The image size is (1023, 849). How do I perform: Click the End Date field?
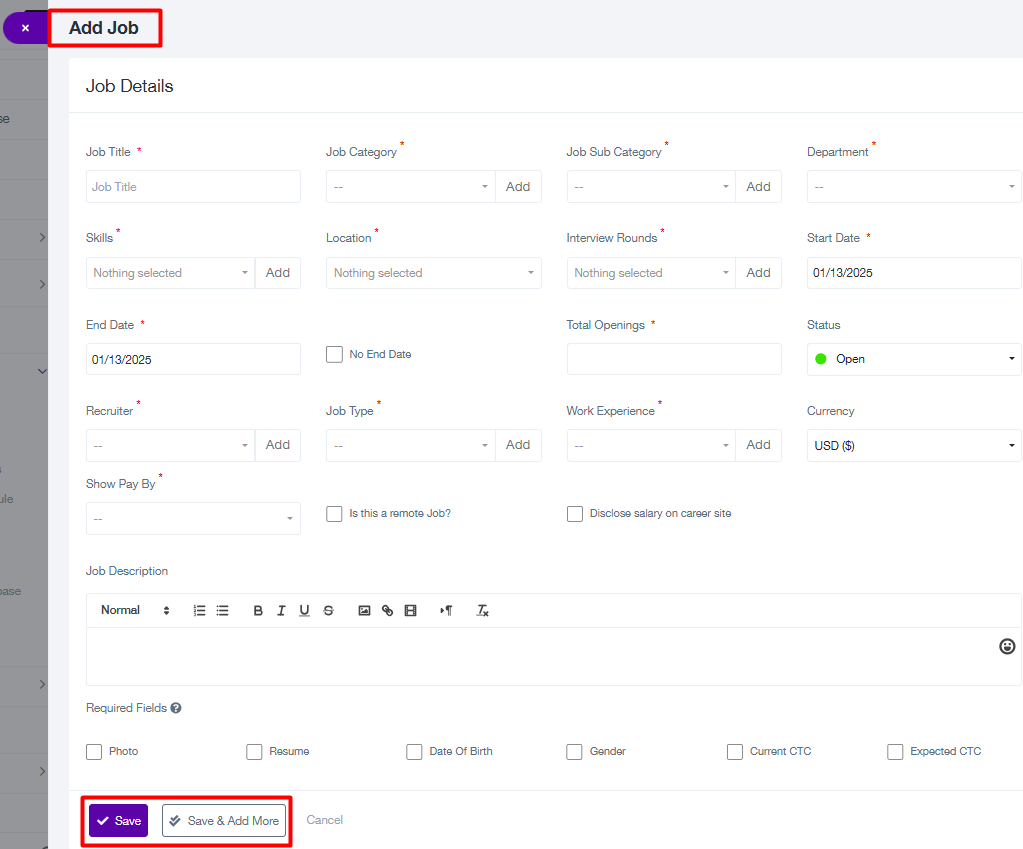(x=193, y=359)
